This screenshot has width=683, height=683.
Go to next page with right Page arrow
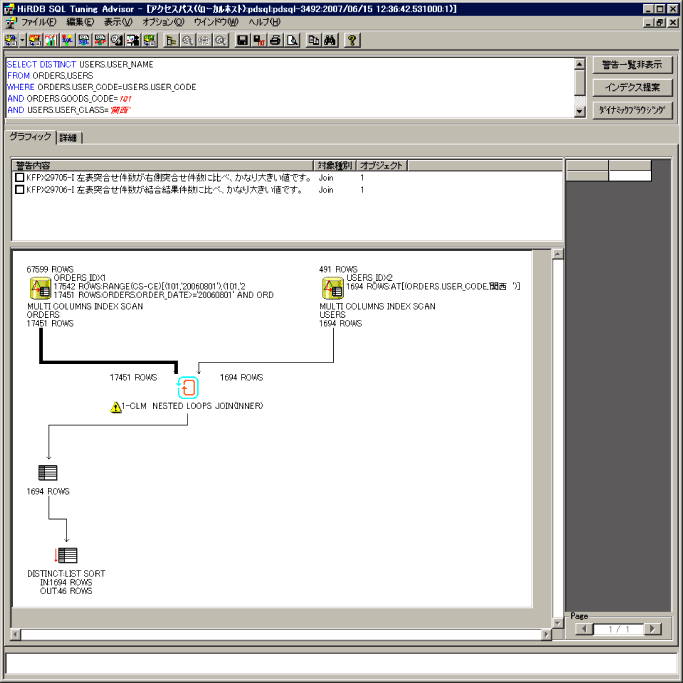[653, 629]
